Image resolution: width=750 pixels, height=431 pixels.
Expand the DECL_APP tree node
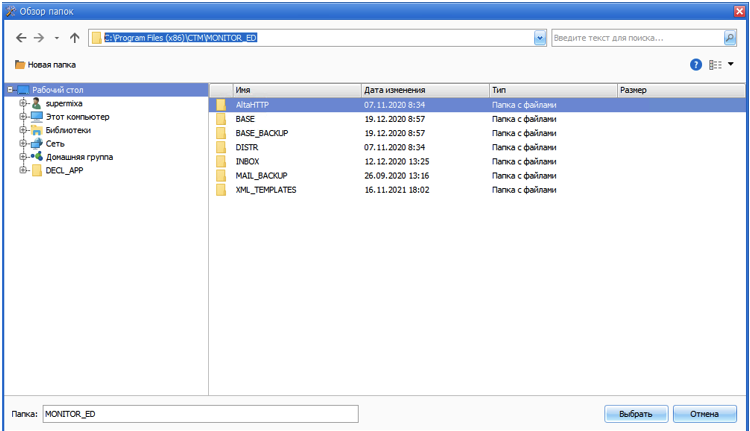pos(23,170)
